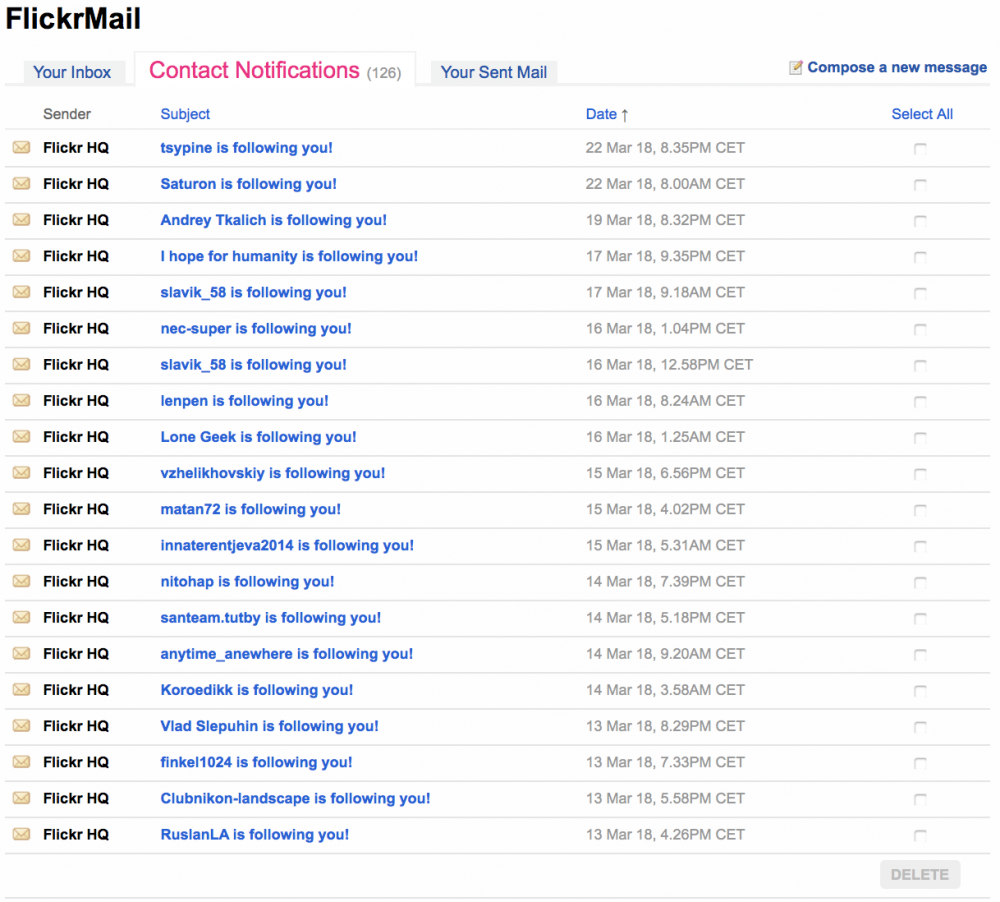Click envelope icon in santeam.tutby row
Screen dimensions: 1000x902
click(21, 617)
